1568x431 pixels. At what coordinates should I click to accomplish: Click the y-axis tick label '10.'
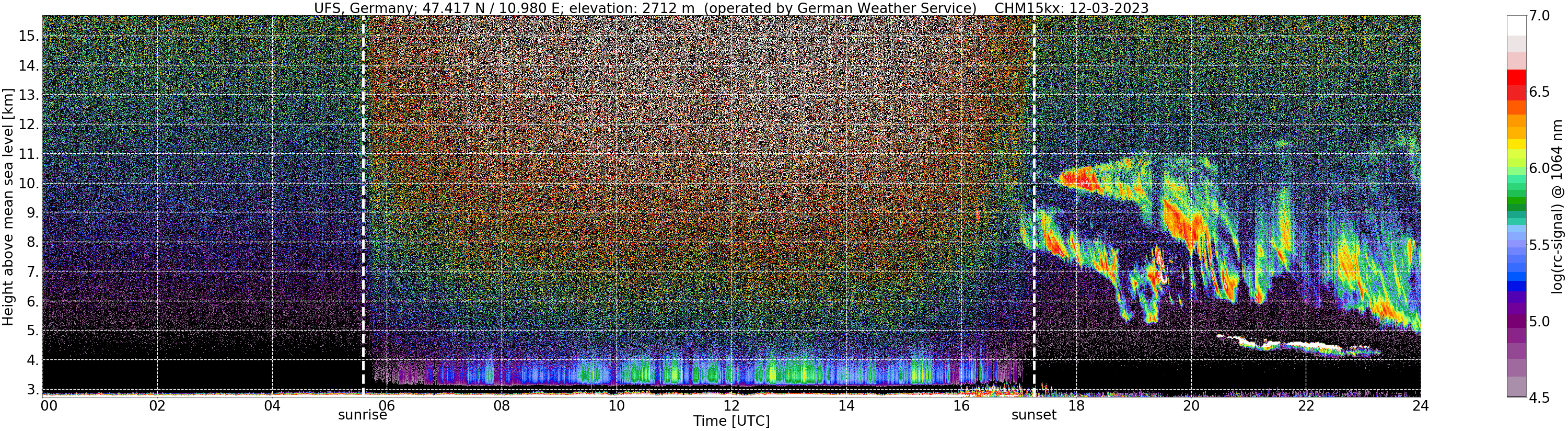pos(29,184)
